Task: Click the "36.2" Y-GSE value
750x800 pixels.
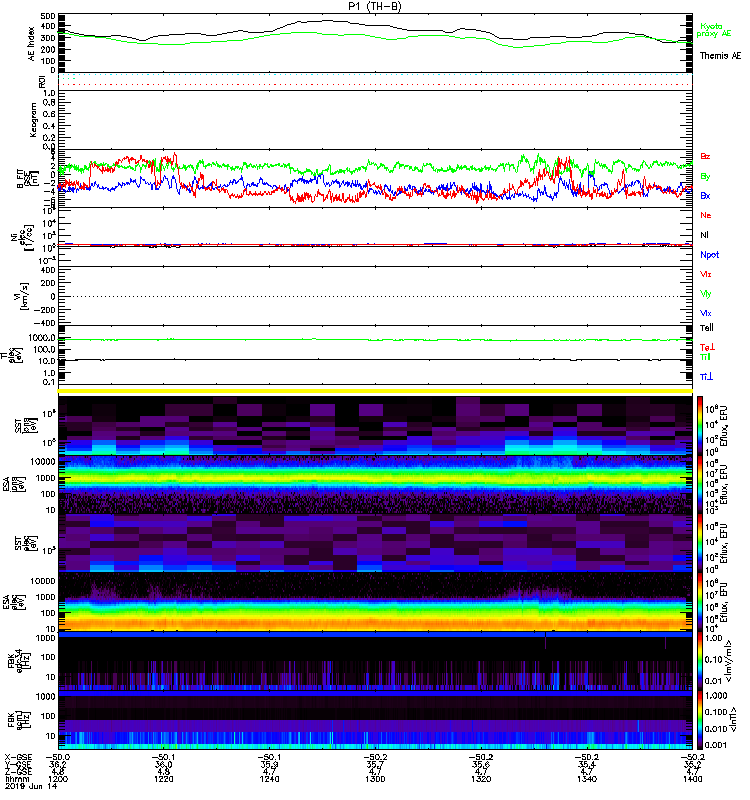Action: pyautogui.click(x=57, y=765)
